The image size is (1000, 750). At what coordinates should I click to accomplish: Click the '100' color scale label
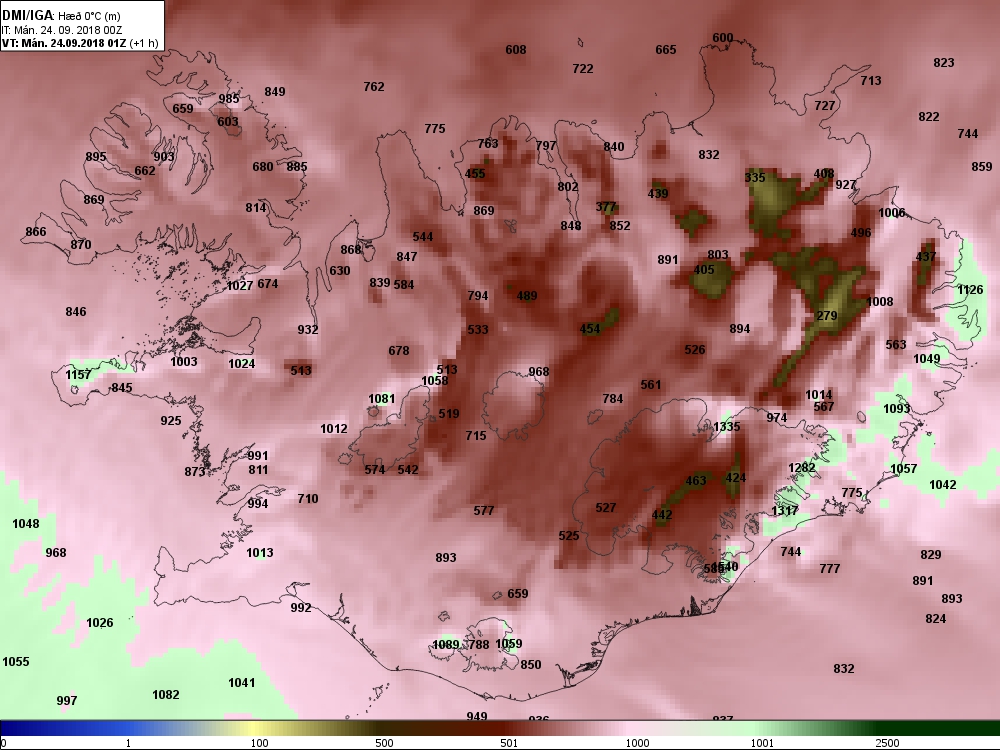pyautogui.click(x=260, y=743)
